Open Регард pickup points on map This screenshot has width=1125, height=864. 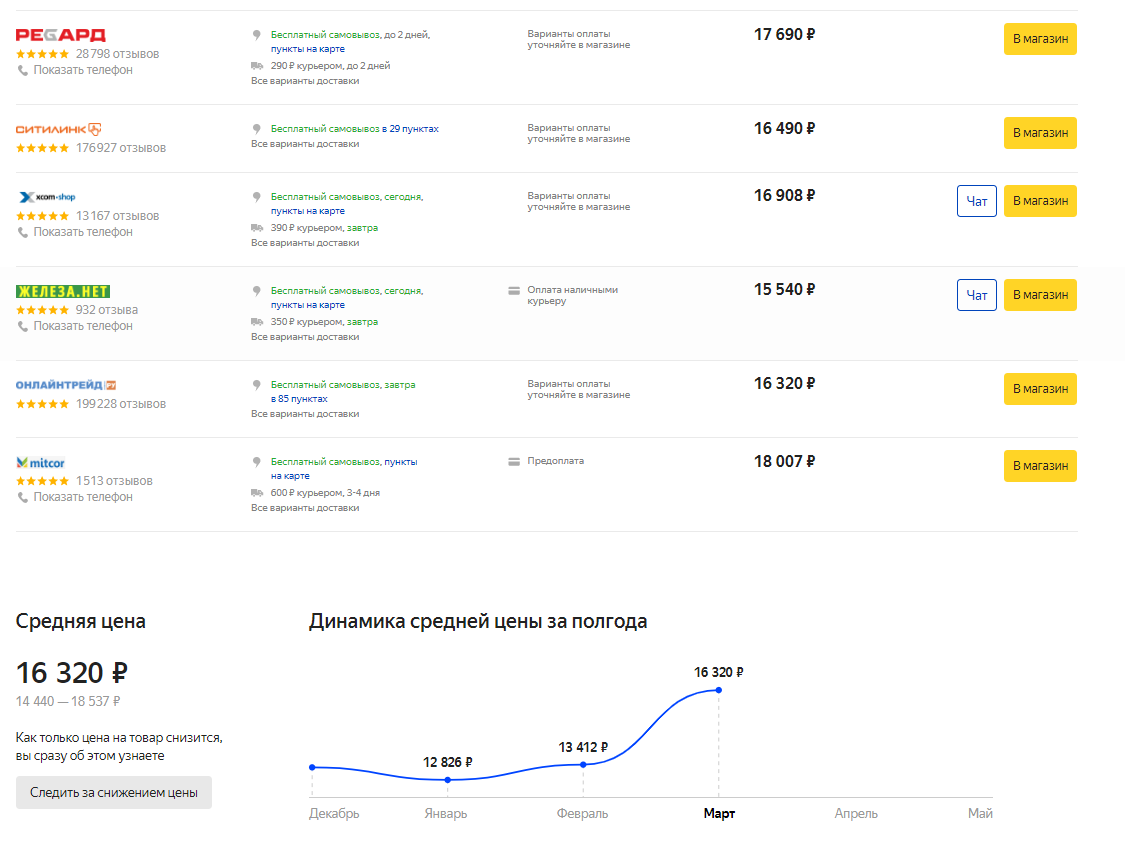click(307, 50)
